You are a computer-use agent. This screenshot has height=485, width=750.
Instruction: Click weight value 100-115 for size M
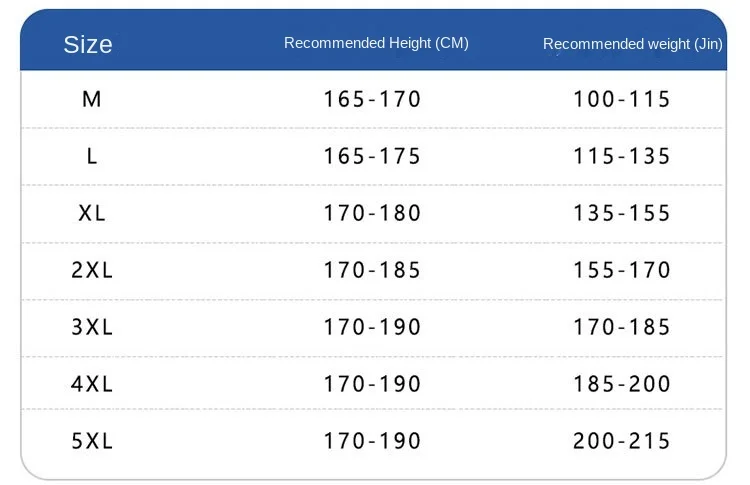click(x=622, y=99)
